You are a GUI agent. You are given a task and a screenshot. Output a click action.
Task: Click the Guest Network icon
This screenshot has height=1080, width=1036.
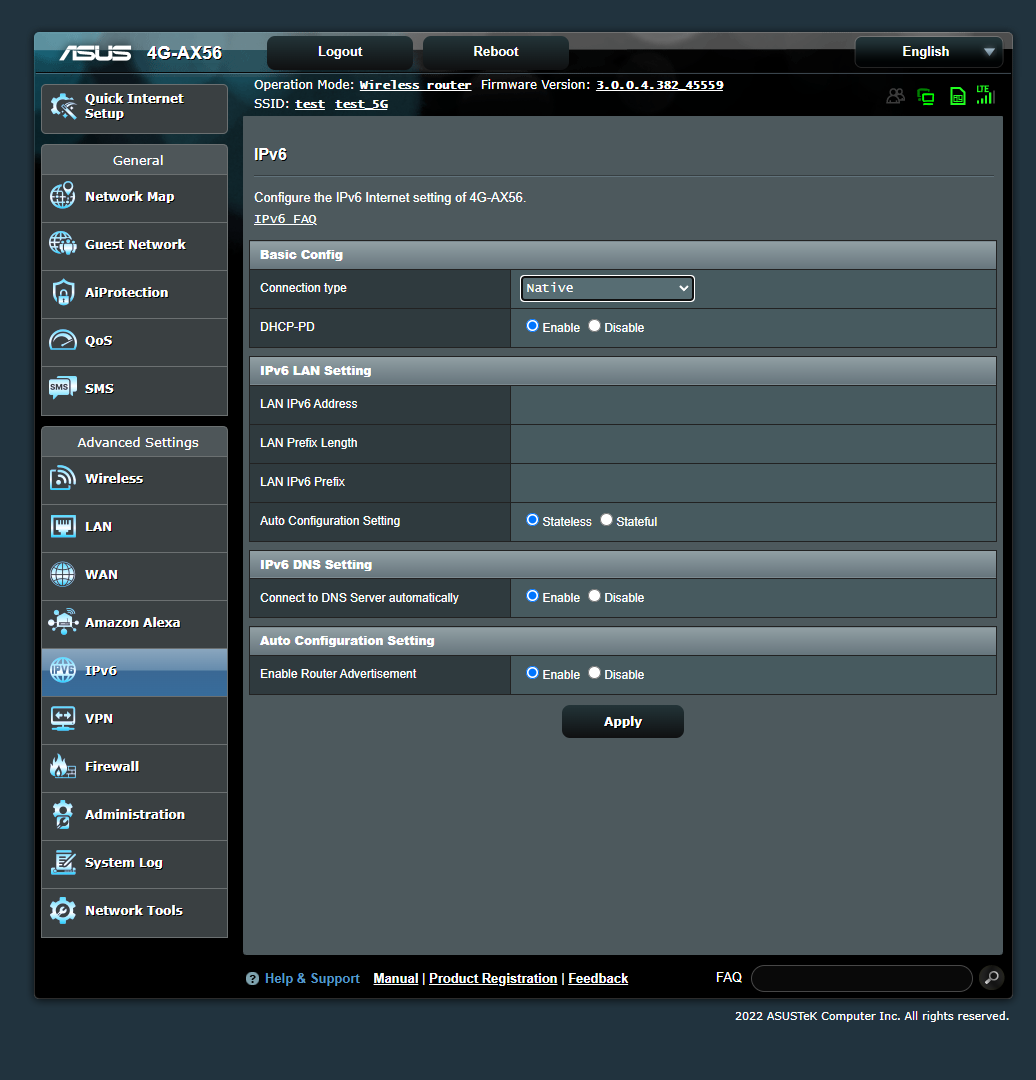[63, 244]
